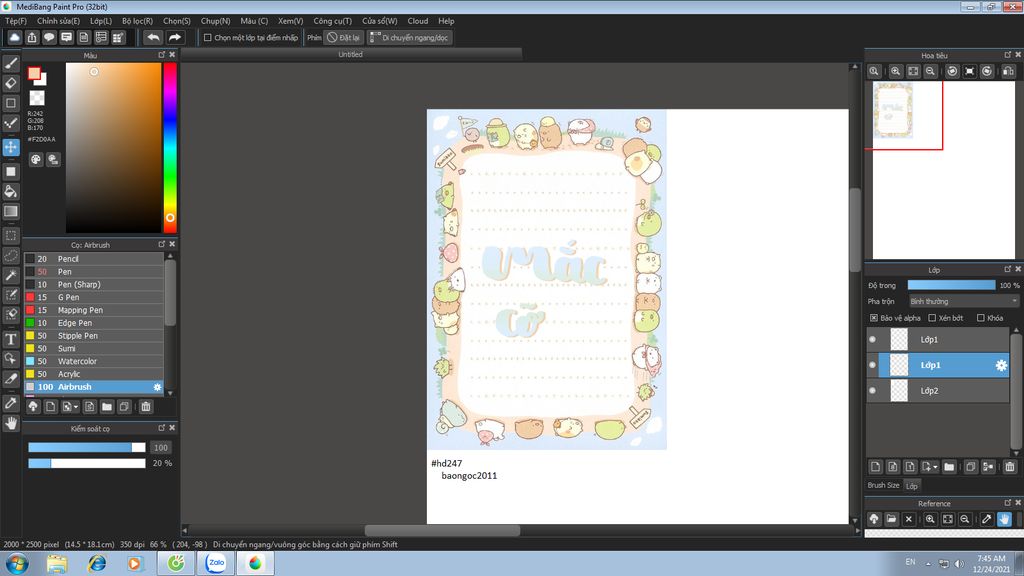The image size is (1024, 576).
Task: Toggle 'Bảo vệ alpha' checkbox
Action: tap(874, 318)
